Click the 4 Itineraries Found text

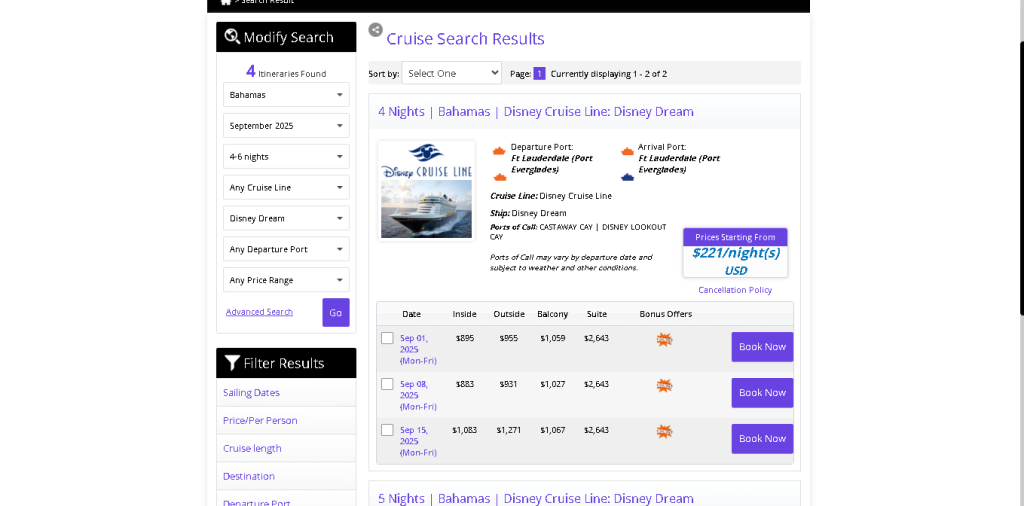(x=286, y=72)
